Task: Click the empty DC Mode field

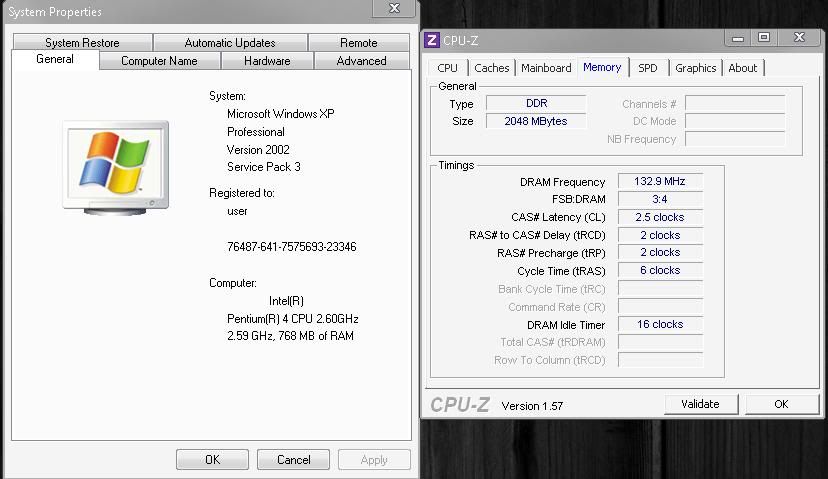Action: tap(735, 121)
